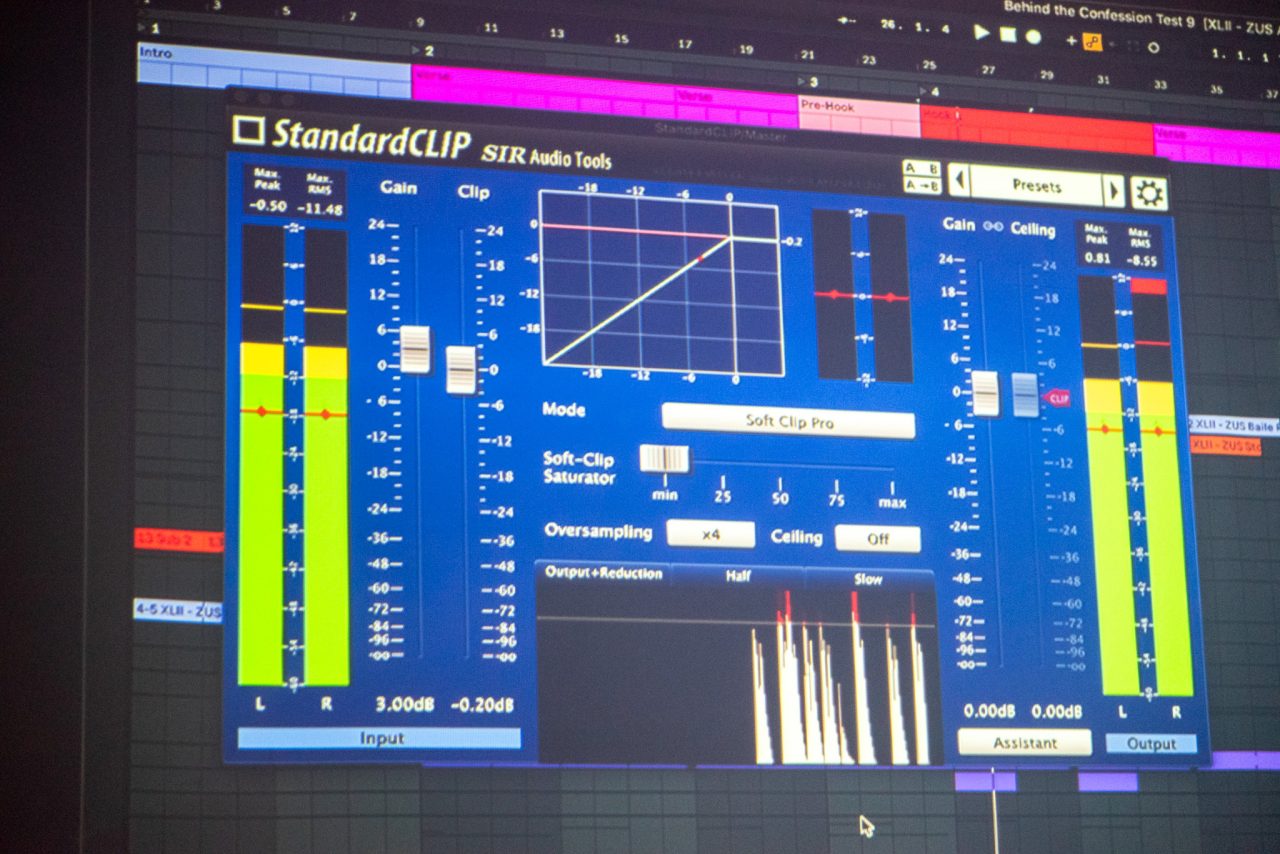Click the pink CLIP indicator tag
Viewport: 1280px width, 854px height.
pos(1057,398)
